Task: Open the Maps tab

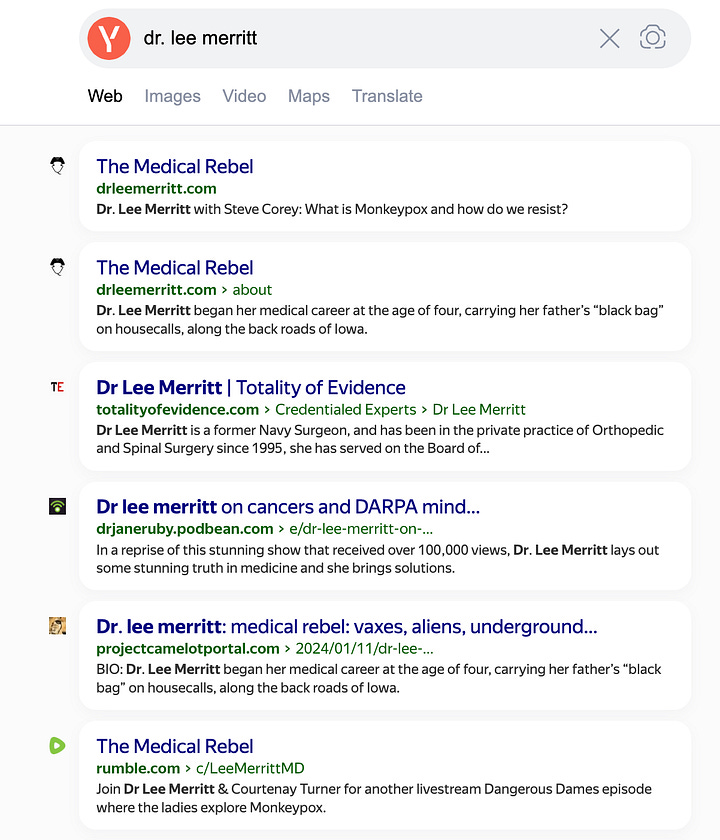Action: (309, 96)
